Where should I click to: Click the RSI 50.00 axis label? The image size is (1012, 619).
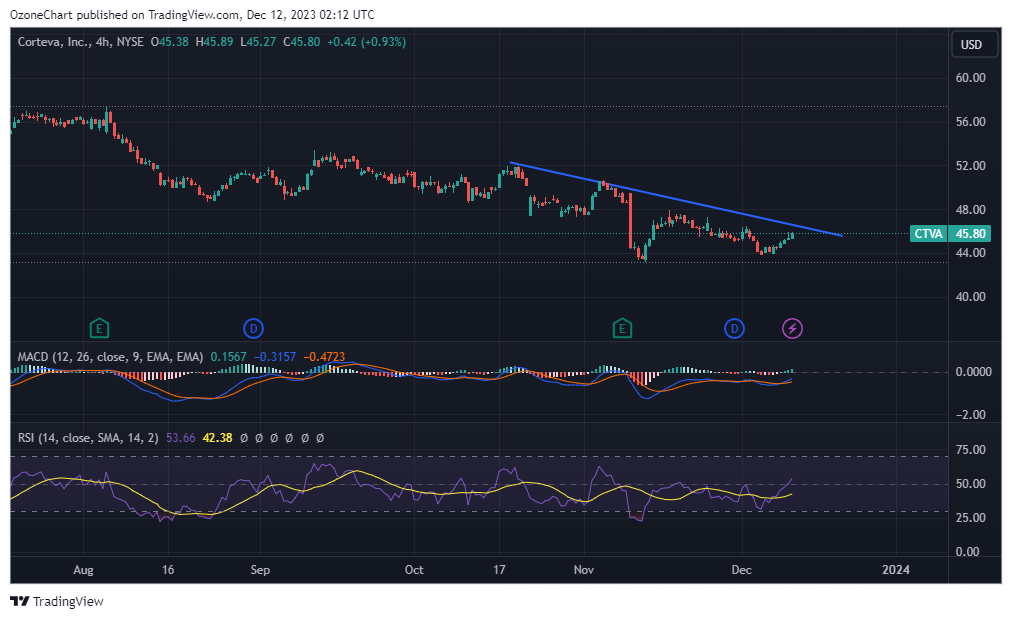pyautogui.click(x=971, y=483)
